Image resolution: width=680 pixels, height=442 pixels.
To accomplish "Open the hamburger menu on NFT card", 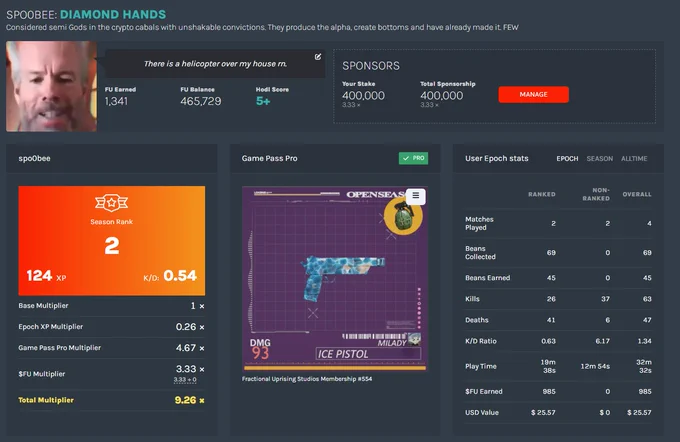I will [x=415, y=196].
